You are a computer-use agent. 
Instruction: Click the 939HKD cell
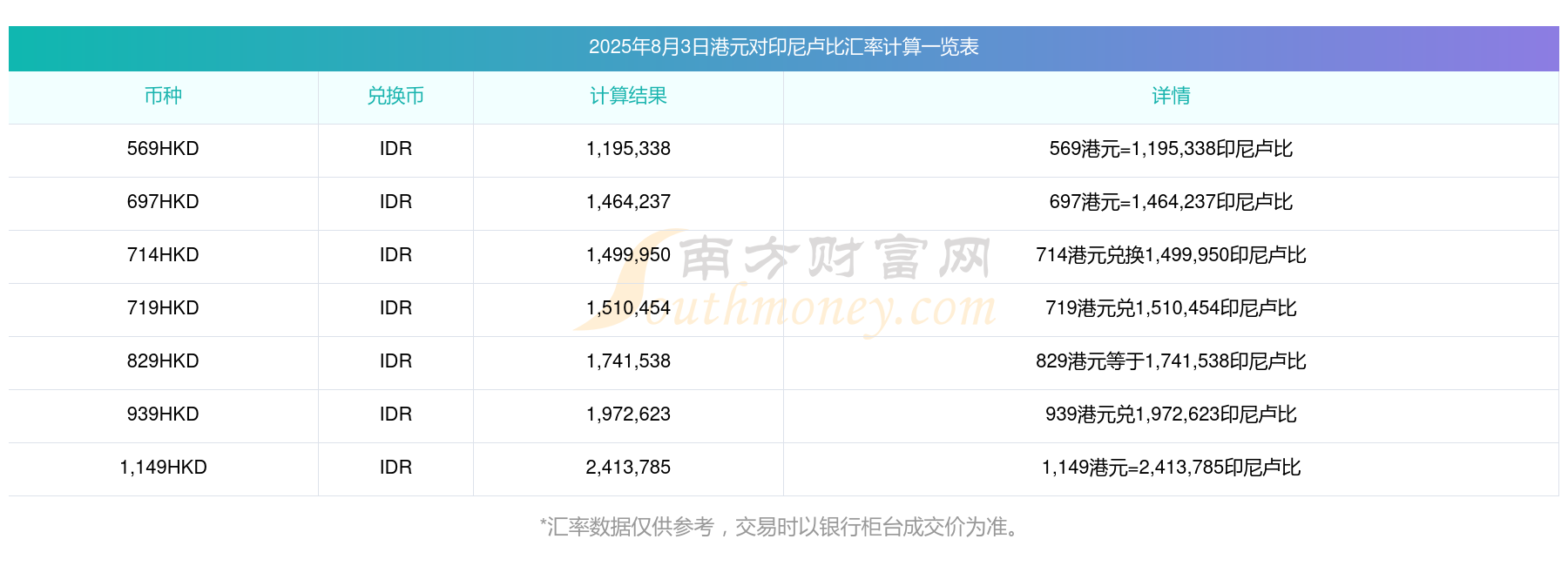(x=163, y=414)
